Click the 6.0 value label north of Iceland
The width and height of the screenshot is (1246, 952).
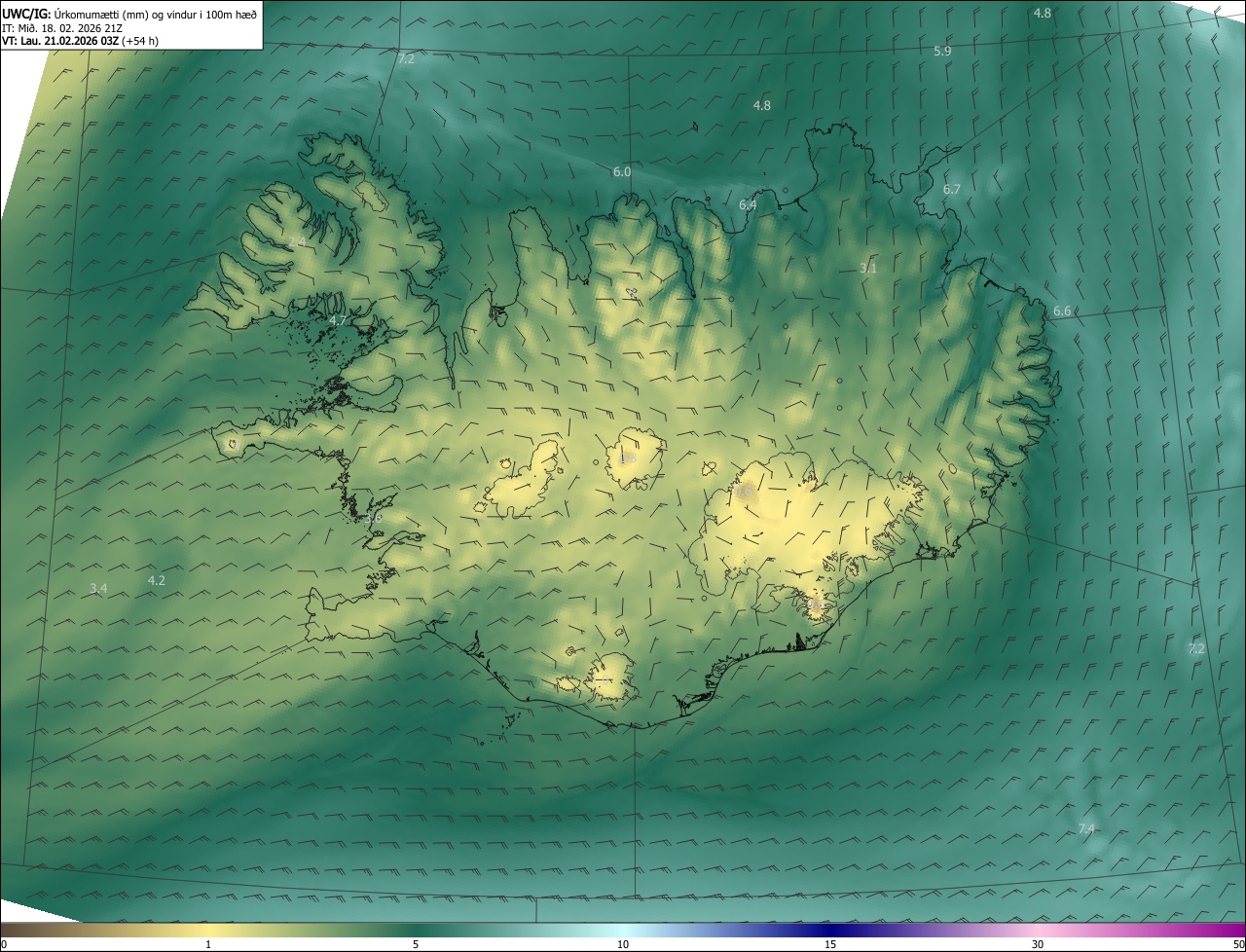(x=621, y=172)
